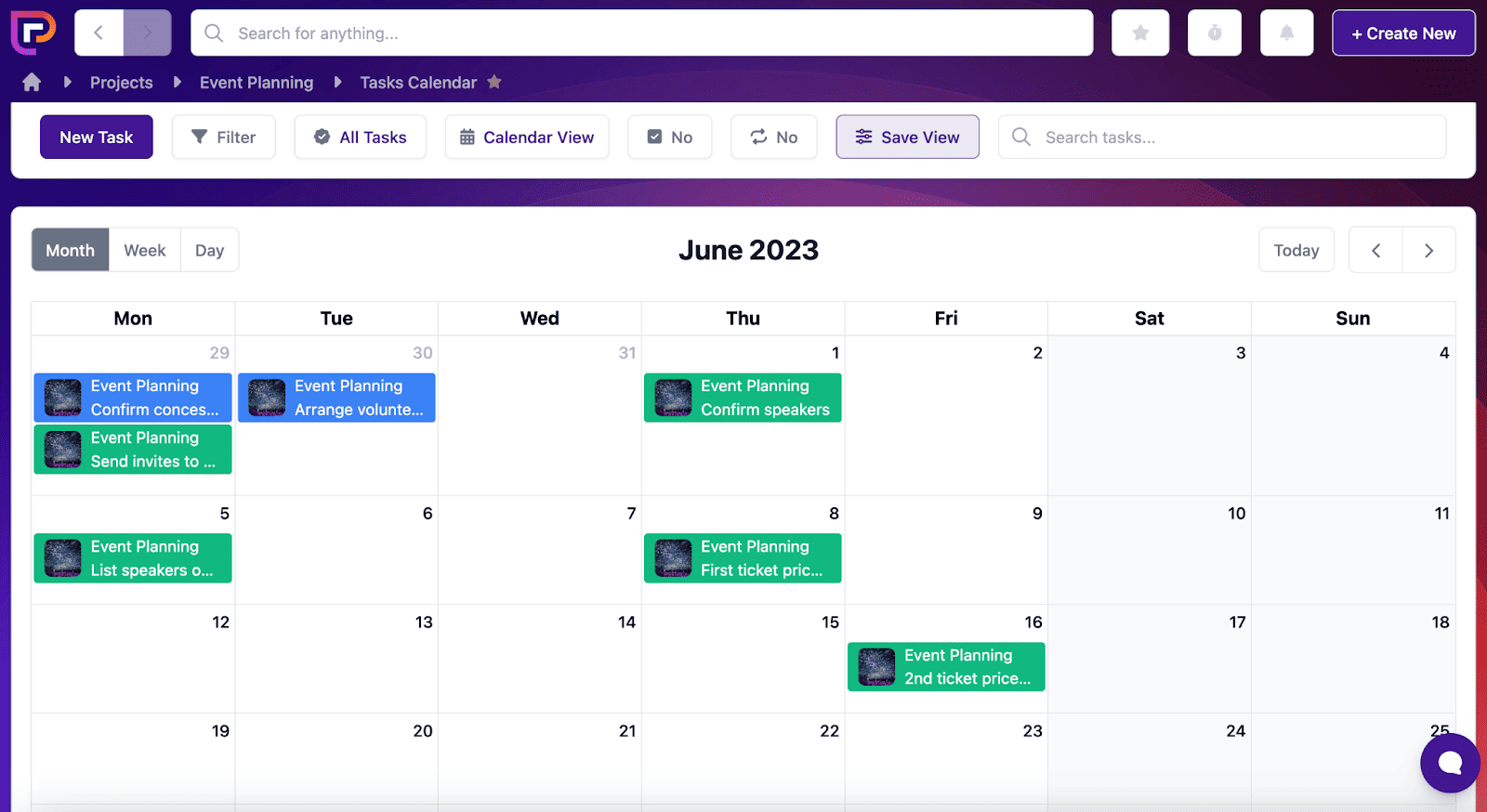Click the Wed column header
This screenshot has height=812, width=1487.
point(540,318)
